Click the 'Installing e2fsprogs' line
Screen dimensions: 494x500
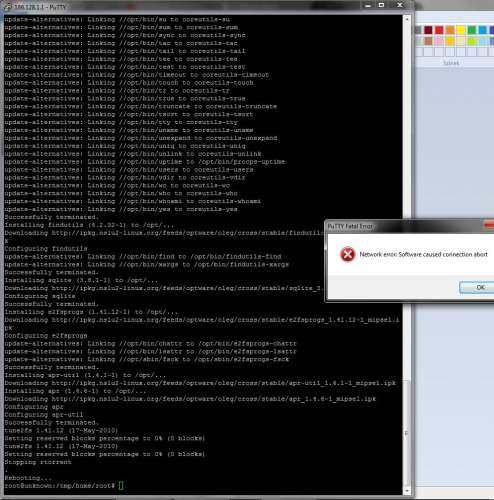91,312
